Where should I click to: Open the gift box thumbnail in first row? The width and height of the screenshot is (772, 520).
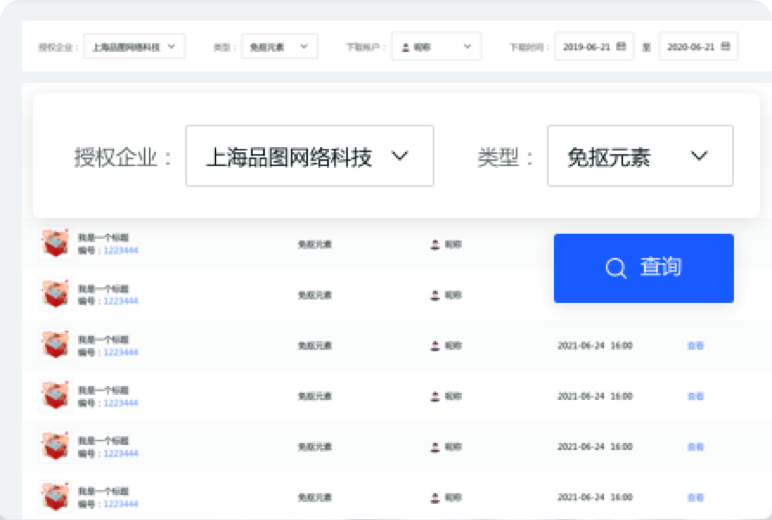56,243
